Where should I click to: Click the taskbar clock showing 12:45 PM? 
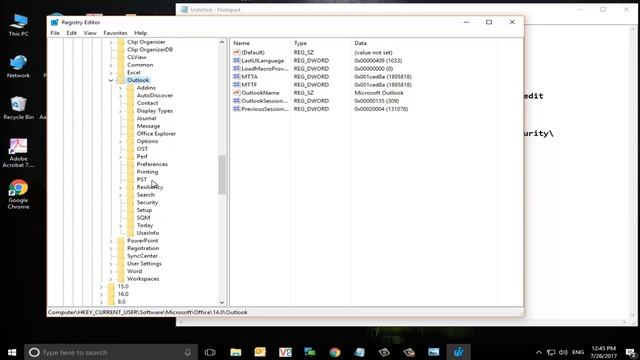[x=603, y=352]
